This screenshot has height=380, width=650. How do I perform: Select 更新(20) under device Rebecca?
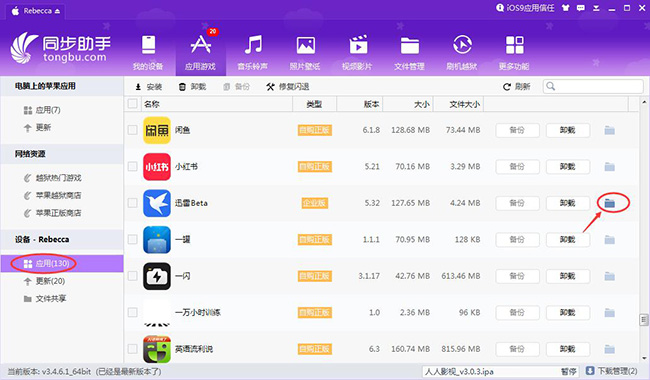point(44,281)
